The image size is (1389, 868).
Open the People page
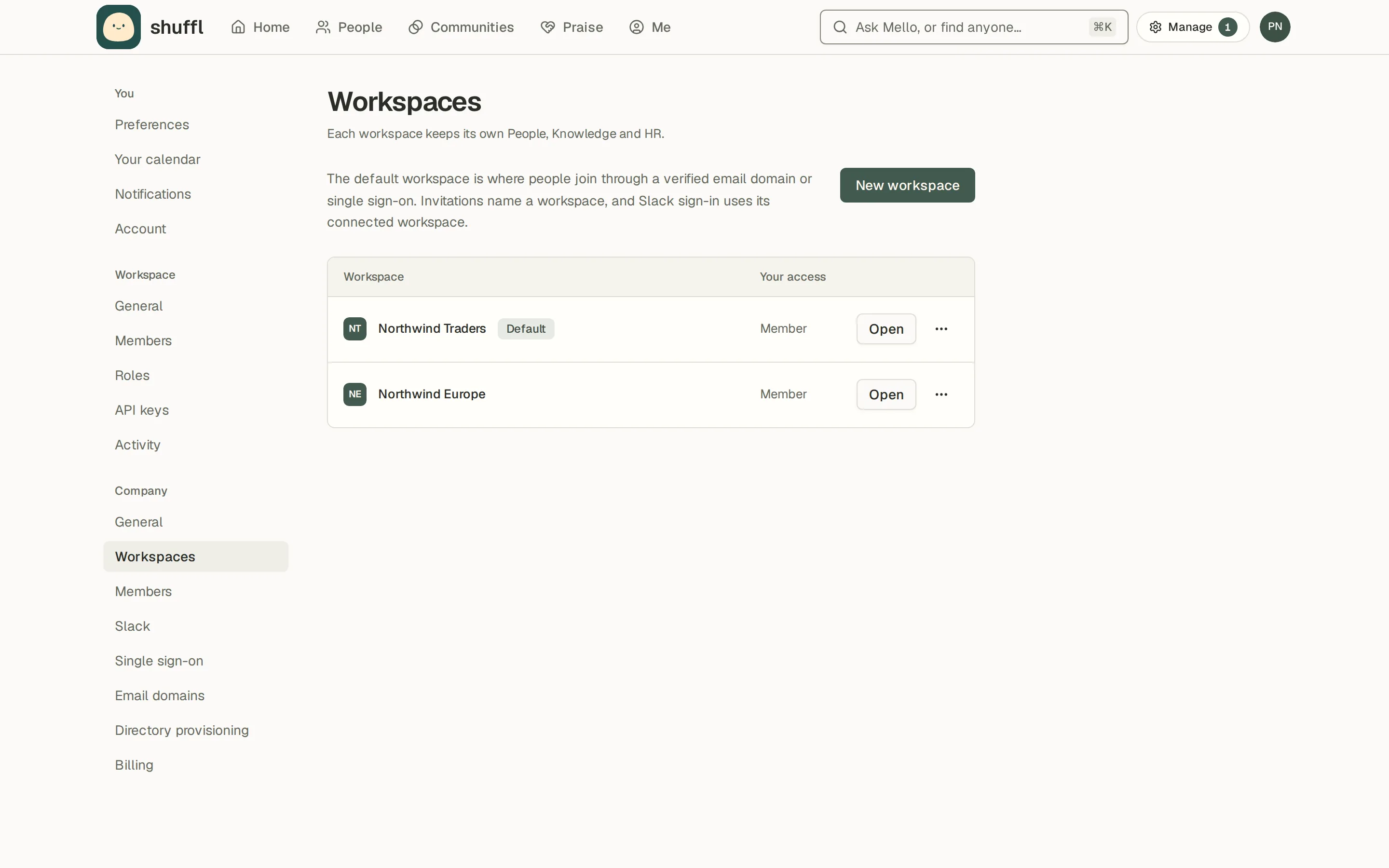point(348,27)
